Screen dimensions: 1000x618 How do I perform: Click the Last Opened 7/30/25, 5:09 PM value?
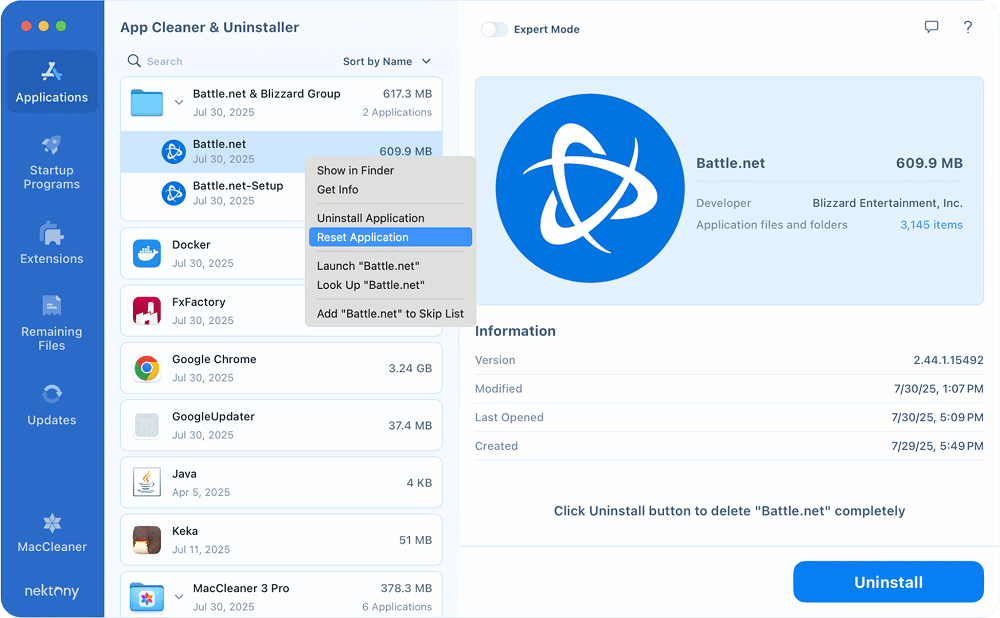point(937,417)
